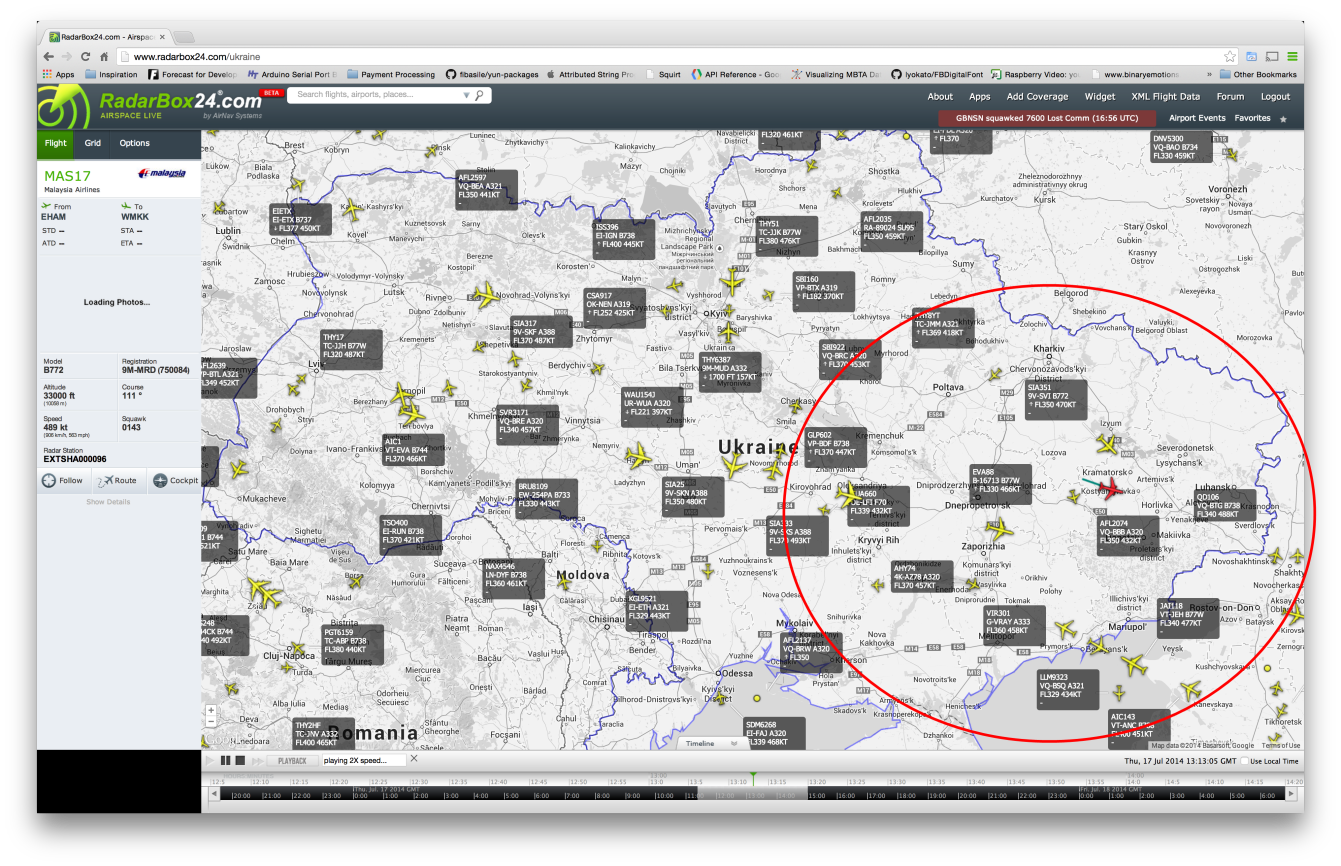
Task: Open the Other Bookmarks folder
Action: pyautogui.click(x=1258, y=74)
